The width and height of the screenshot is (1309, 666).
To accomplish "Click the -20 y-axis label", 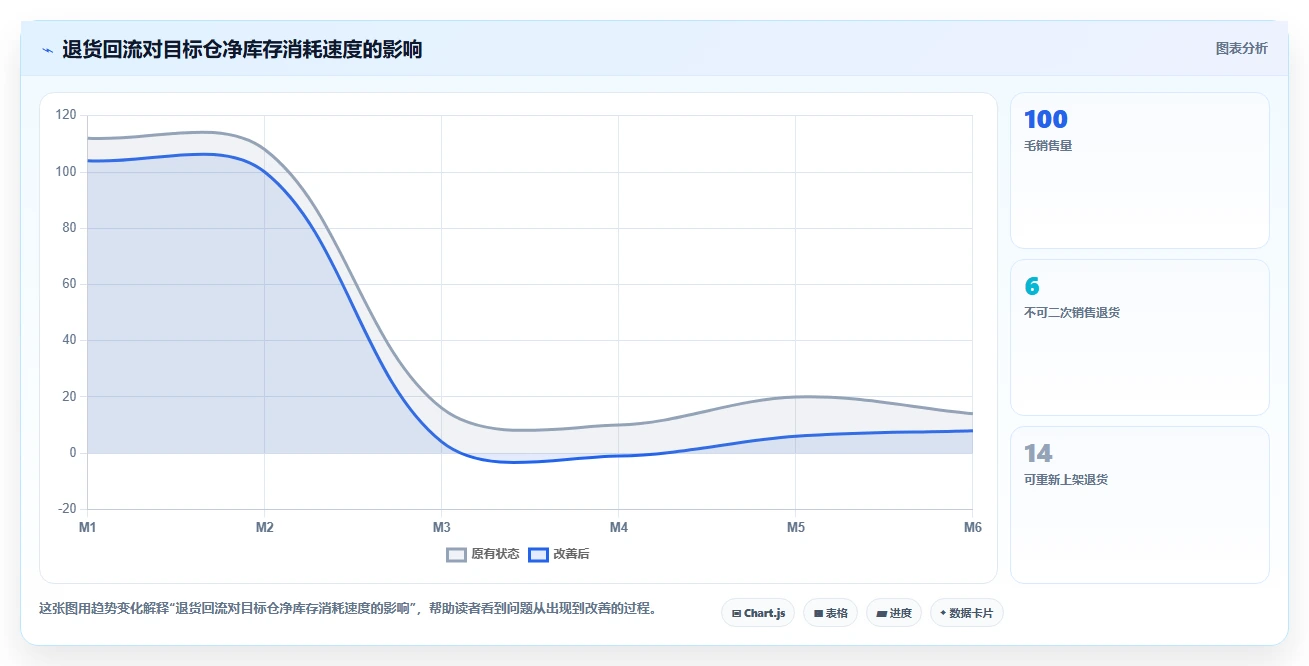I will (x=67, y=509).
